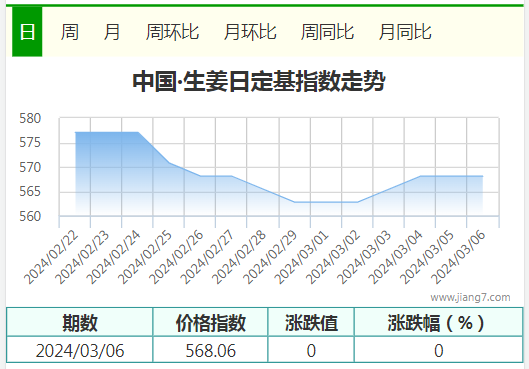Screen dimensions: 529x369
Task: Open the 月环比 tab
Action: coord(250,32)
